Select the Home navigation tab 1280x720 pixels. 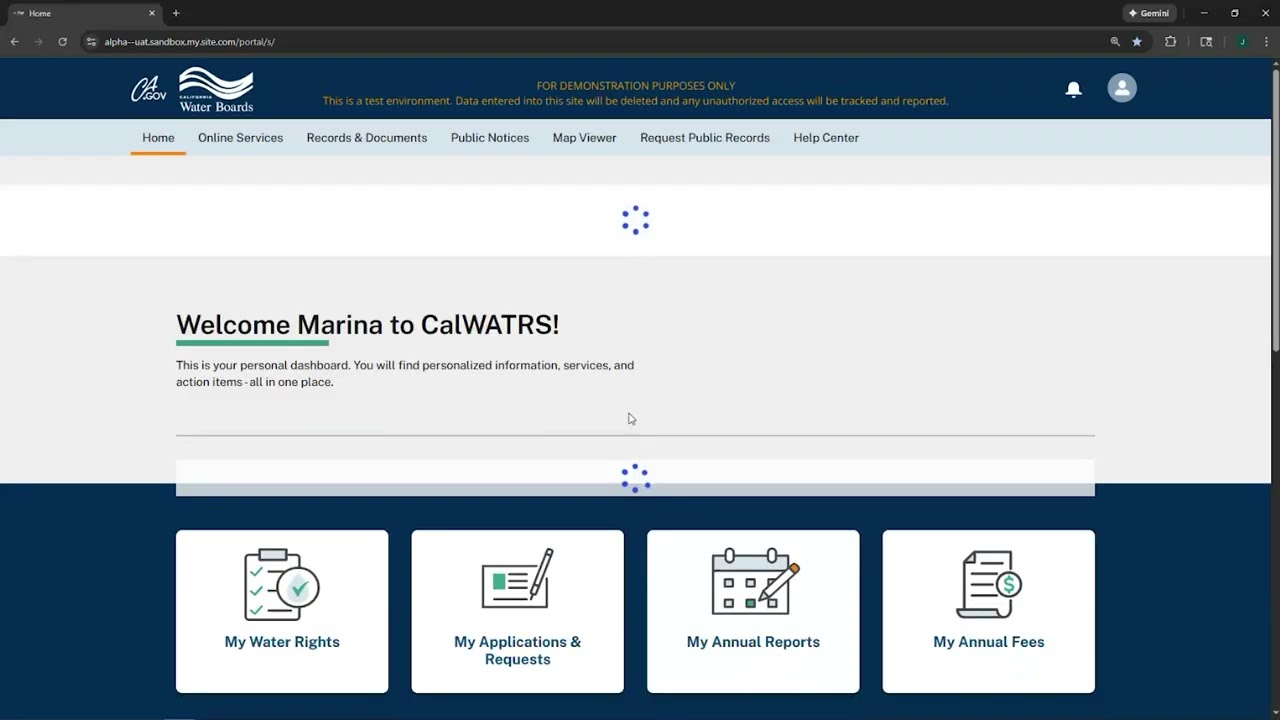coord(158,138)
